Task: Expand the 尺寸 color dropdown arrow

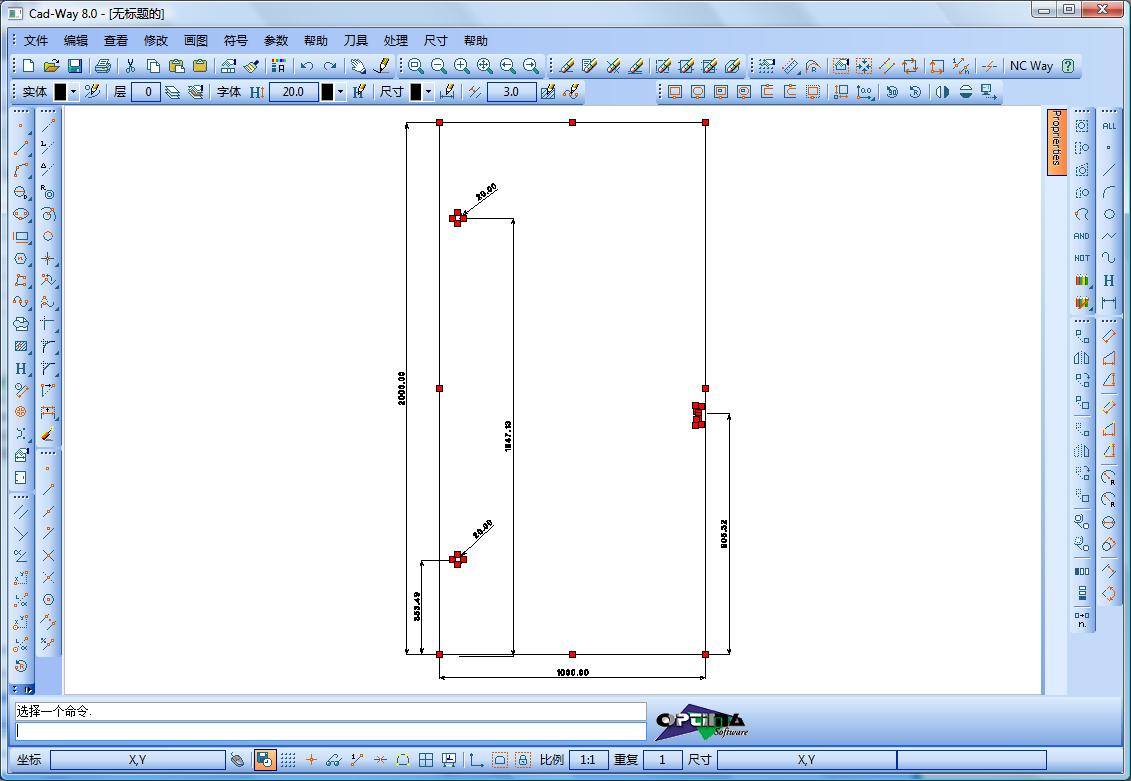Action: coord(428,92)
